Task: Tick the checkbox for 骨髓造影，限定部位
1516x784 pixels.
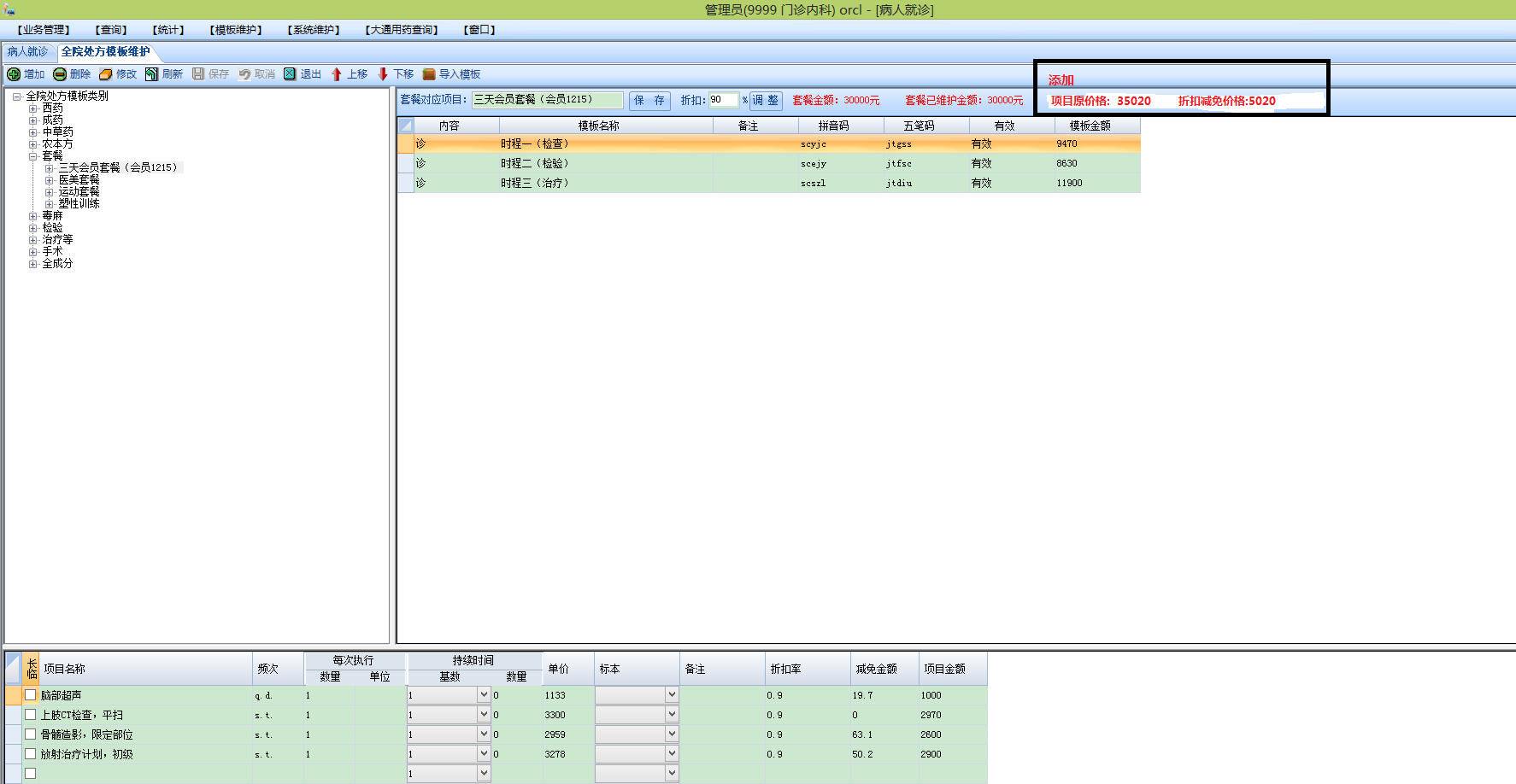Action: point(31,734)
